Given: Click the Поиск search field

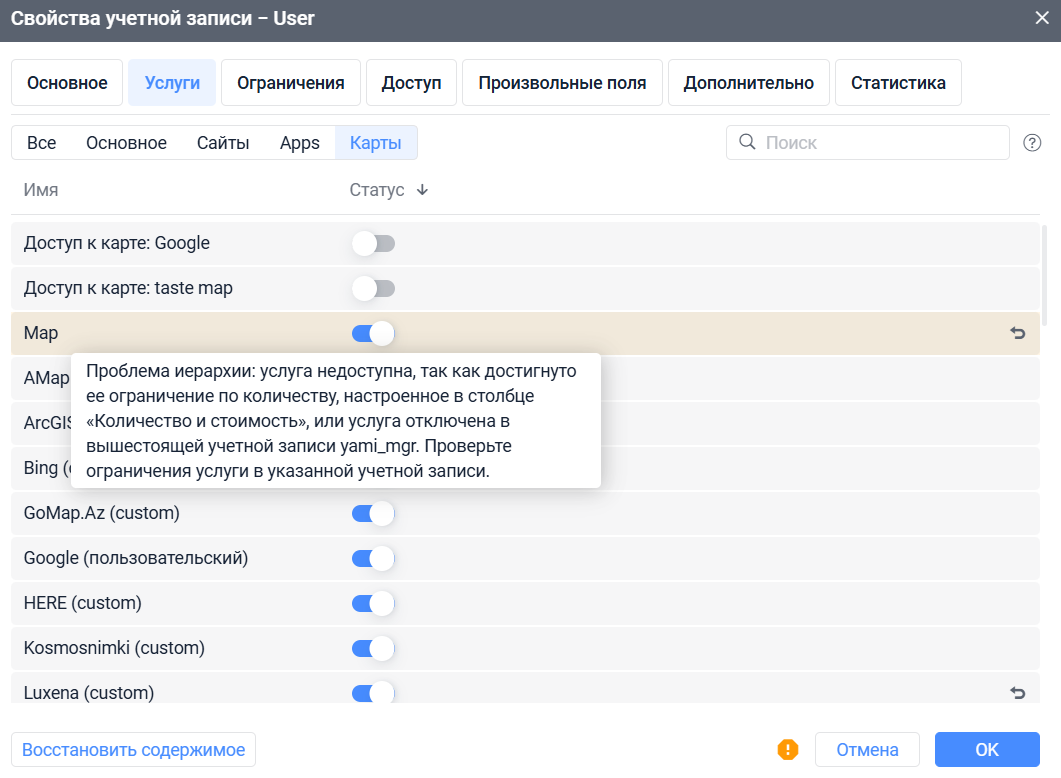Looking at the screenshot, I should tap(880, 143).
